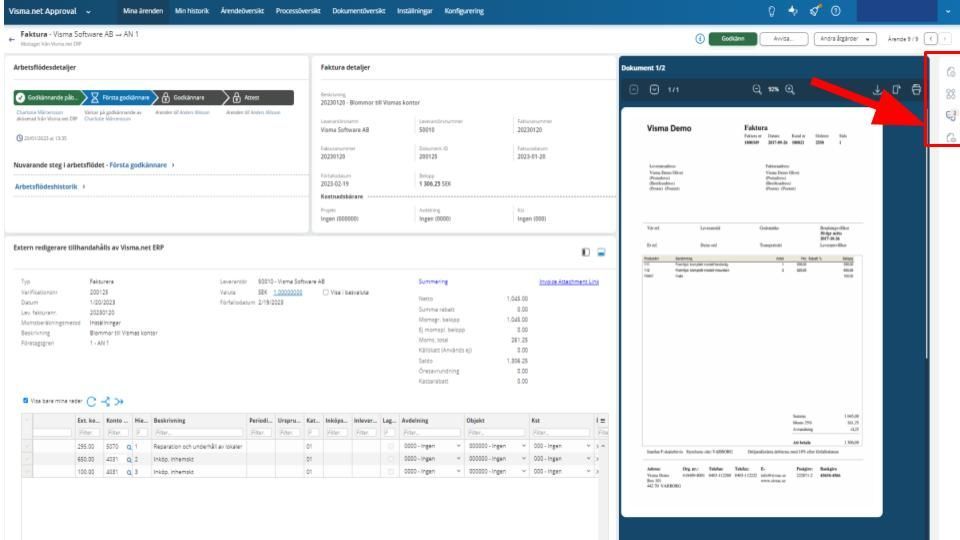
Task: Refresh the invoice rows table
Action: [91, 400]
